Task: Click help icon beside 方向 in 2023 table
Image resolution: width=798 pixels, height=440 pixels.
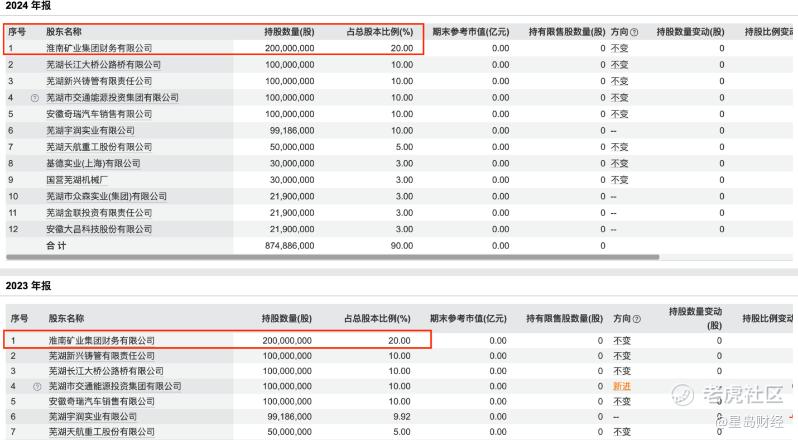Action: pyautogui.click(x=636, y=319)
